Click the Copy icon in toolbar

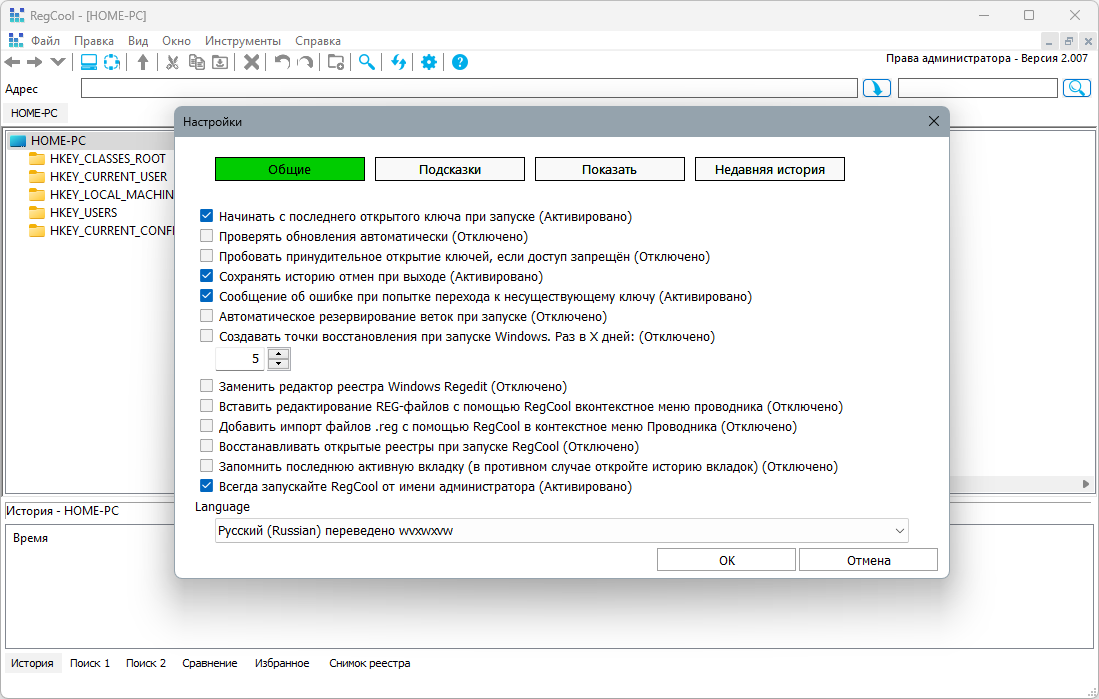pyautogui.click(x=197, y=62)
